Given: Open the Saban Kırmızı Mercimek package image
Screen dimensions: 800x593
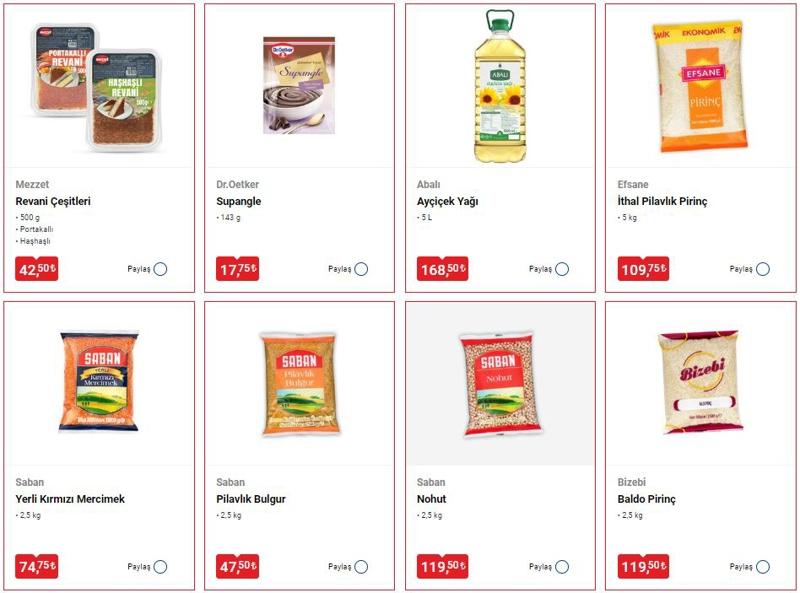Looking at the screenshot, I should pos(99,382).
